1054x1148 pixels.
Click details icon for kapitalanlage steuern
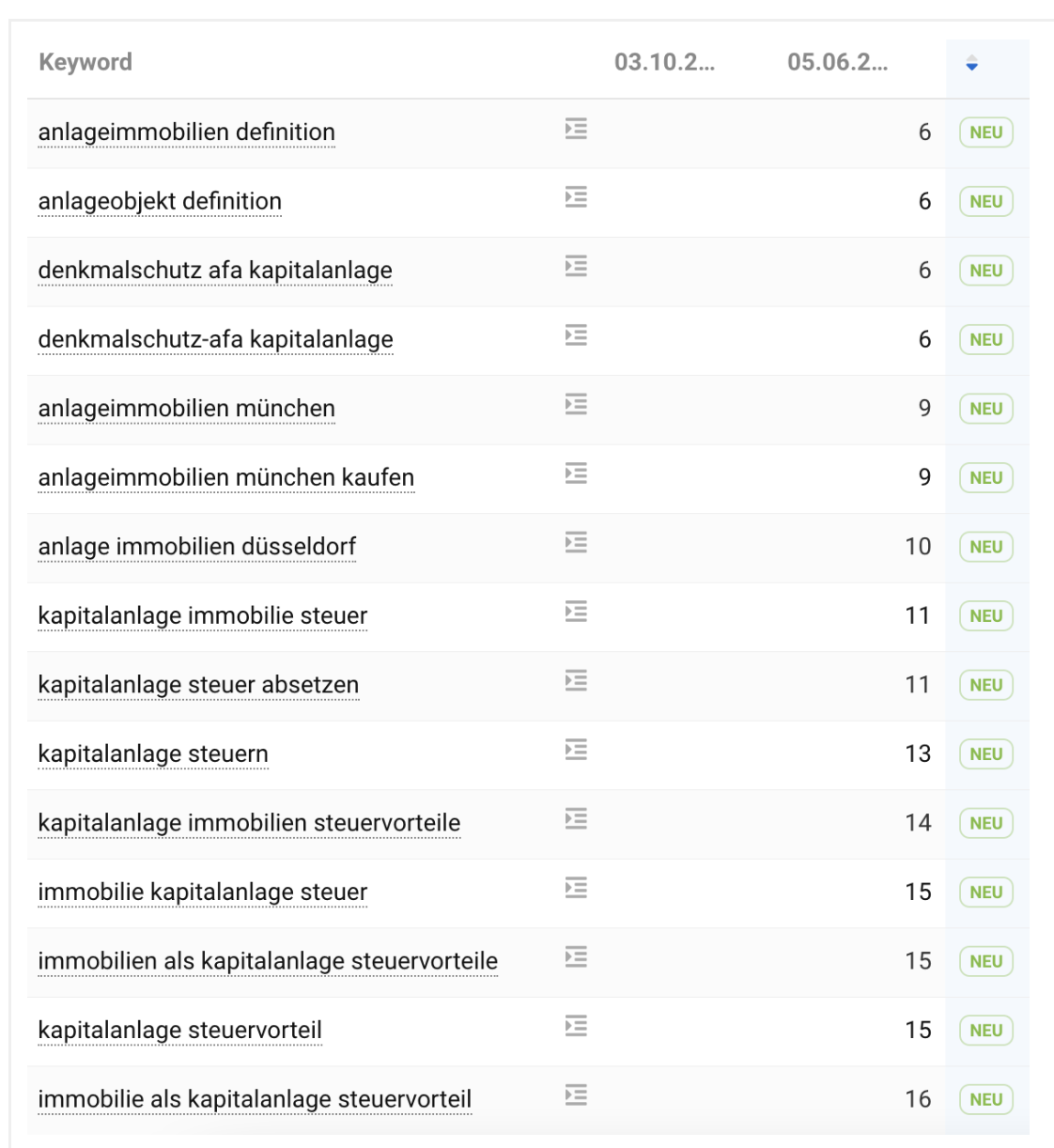click(x=576, y=750)
